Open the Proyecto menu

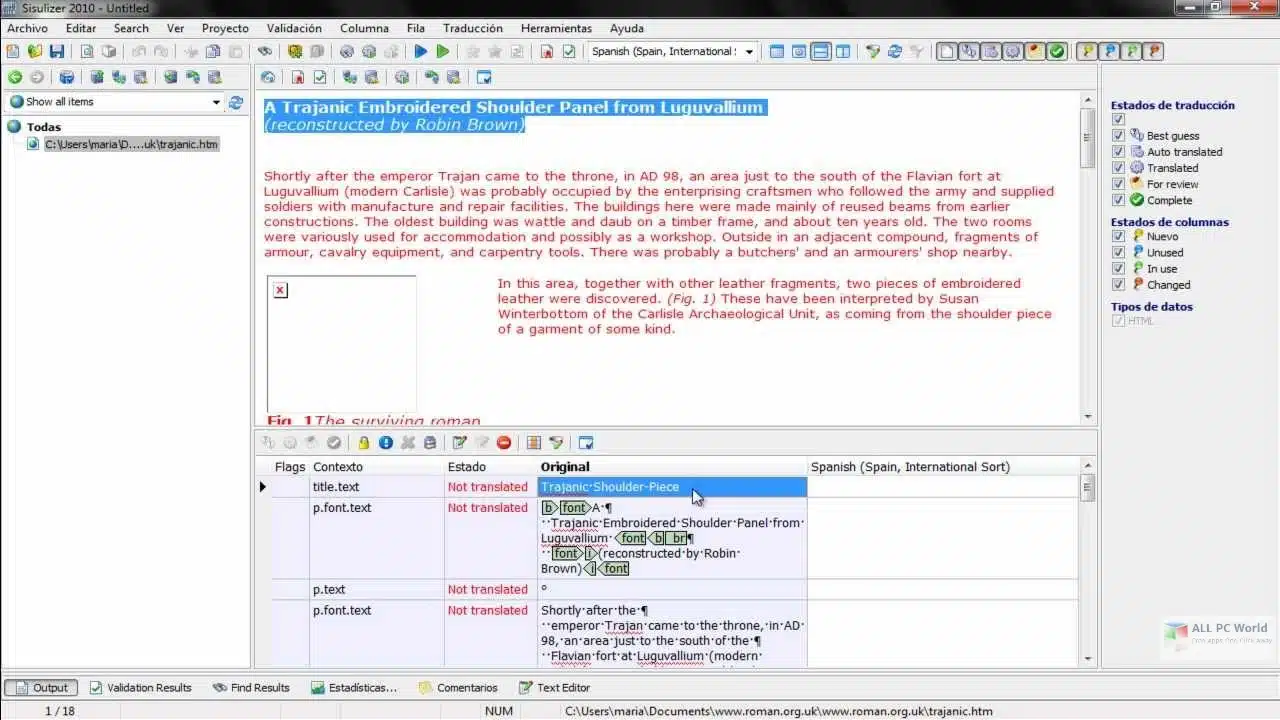(225, 28)
